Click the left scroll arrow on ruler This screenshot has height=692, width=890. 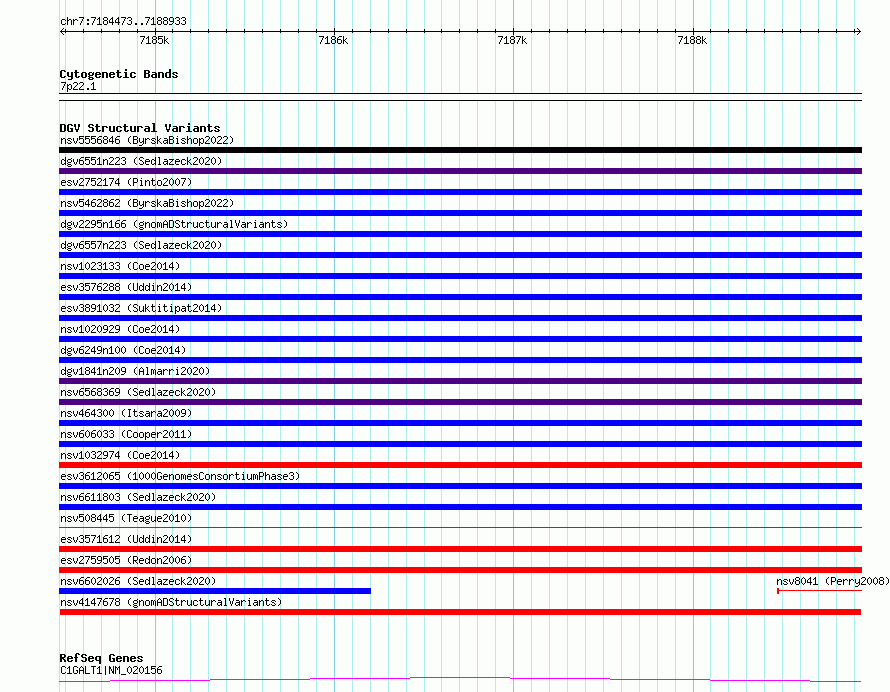coord(62,31)
